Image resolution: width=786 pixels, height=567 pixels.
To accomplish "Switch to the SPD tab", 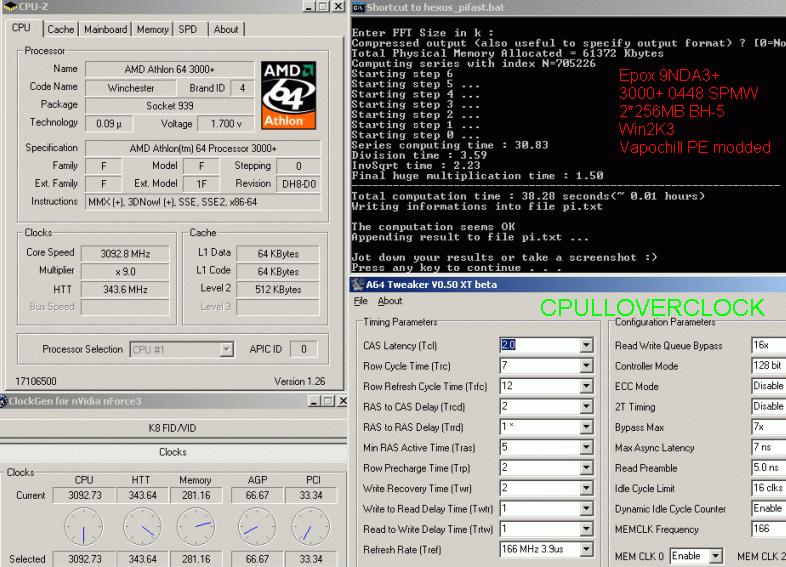I will point(188,30).
